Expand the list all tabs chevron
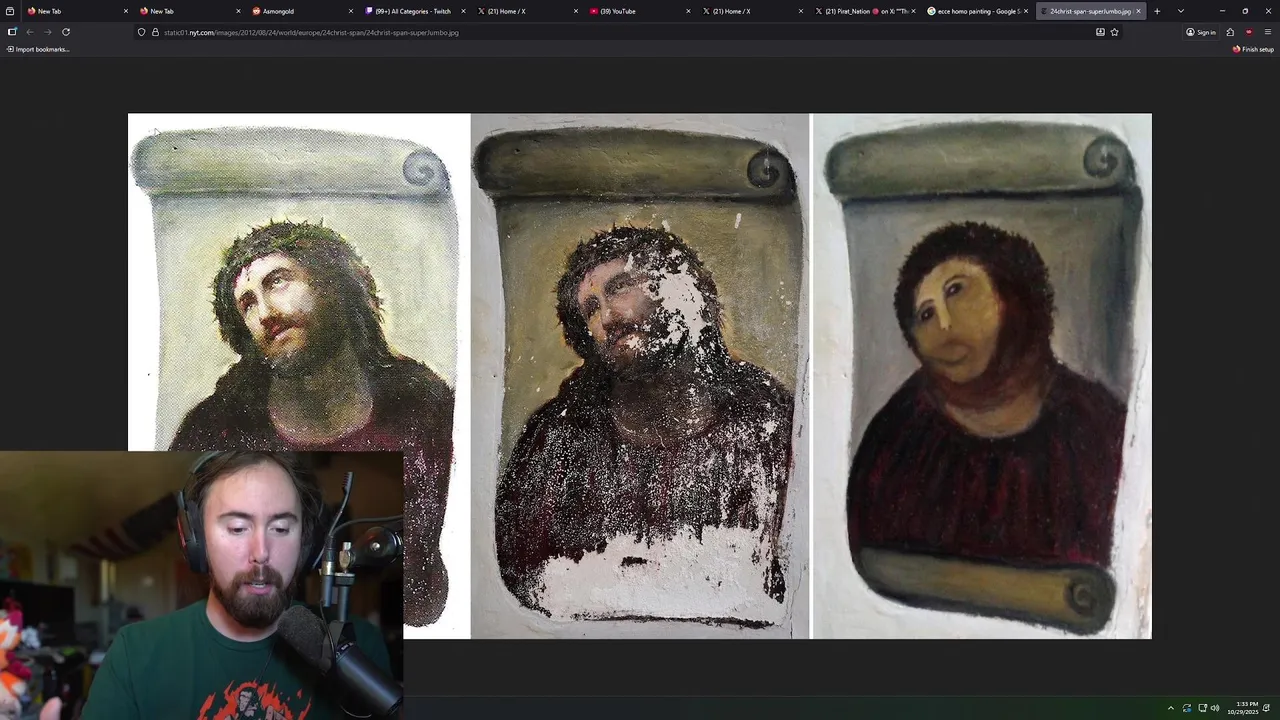The width and height of the screenshot is (1280, 720). tap(1181, 11)
